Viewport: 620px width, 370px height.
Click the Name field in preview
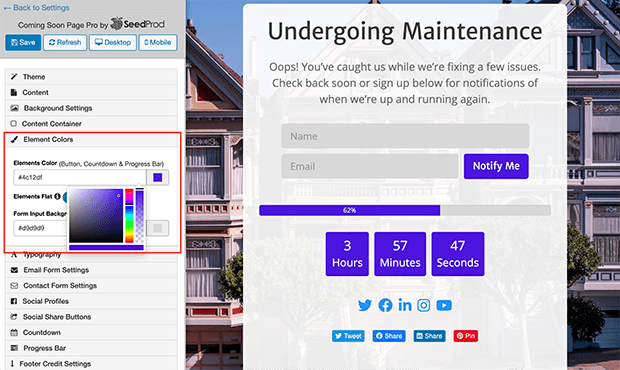405,136
